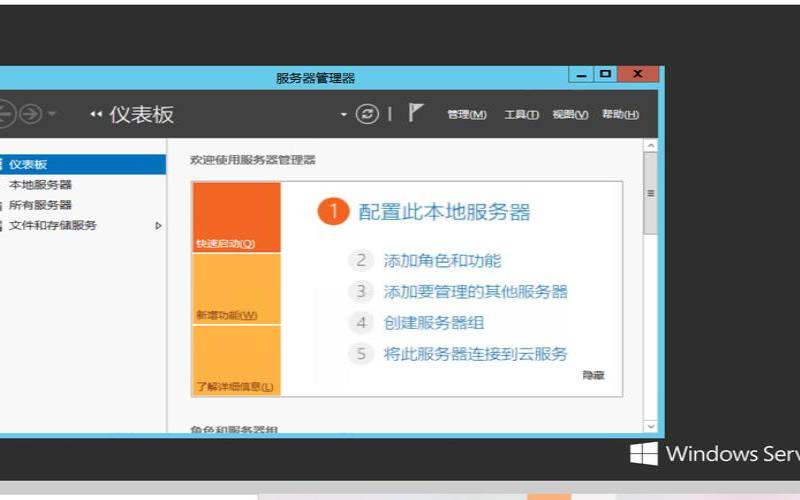Click 隐藏 to hide the welcome tile
The height and width of the screenshot is (500, 800).
[x=593, y=376]
